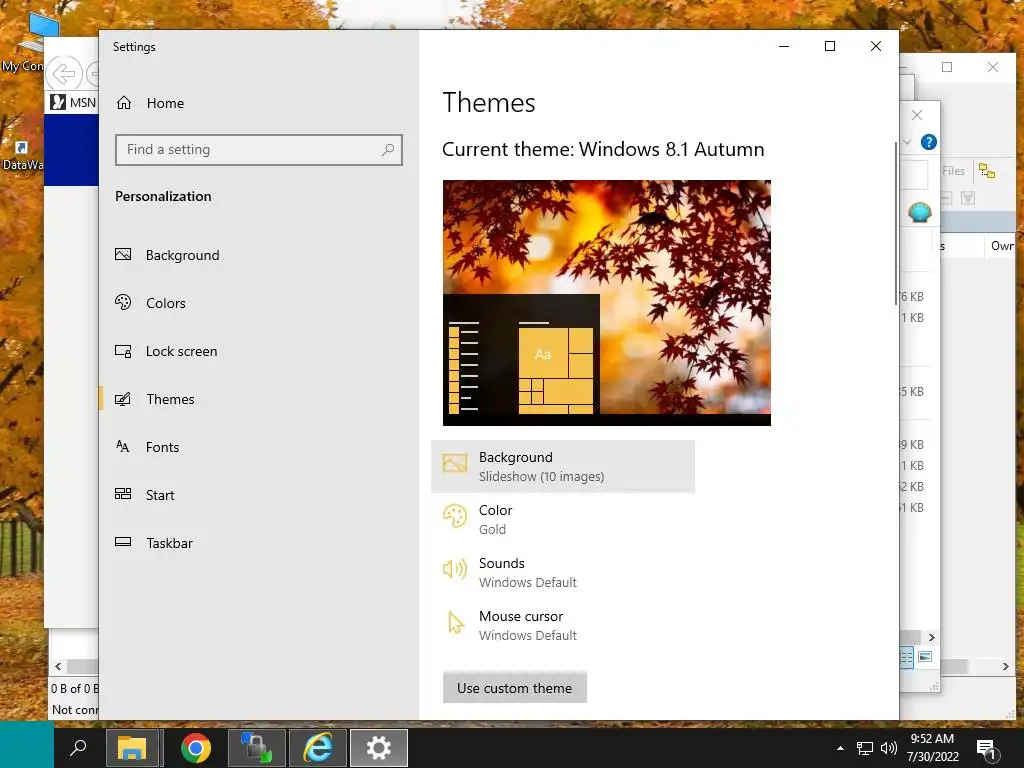This screenshot has width=1024, height=768.
Task: Maximize the background window
Action: click(x=947, y=67)
